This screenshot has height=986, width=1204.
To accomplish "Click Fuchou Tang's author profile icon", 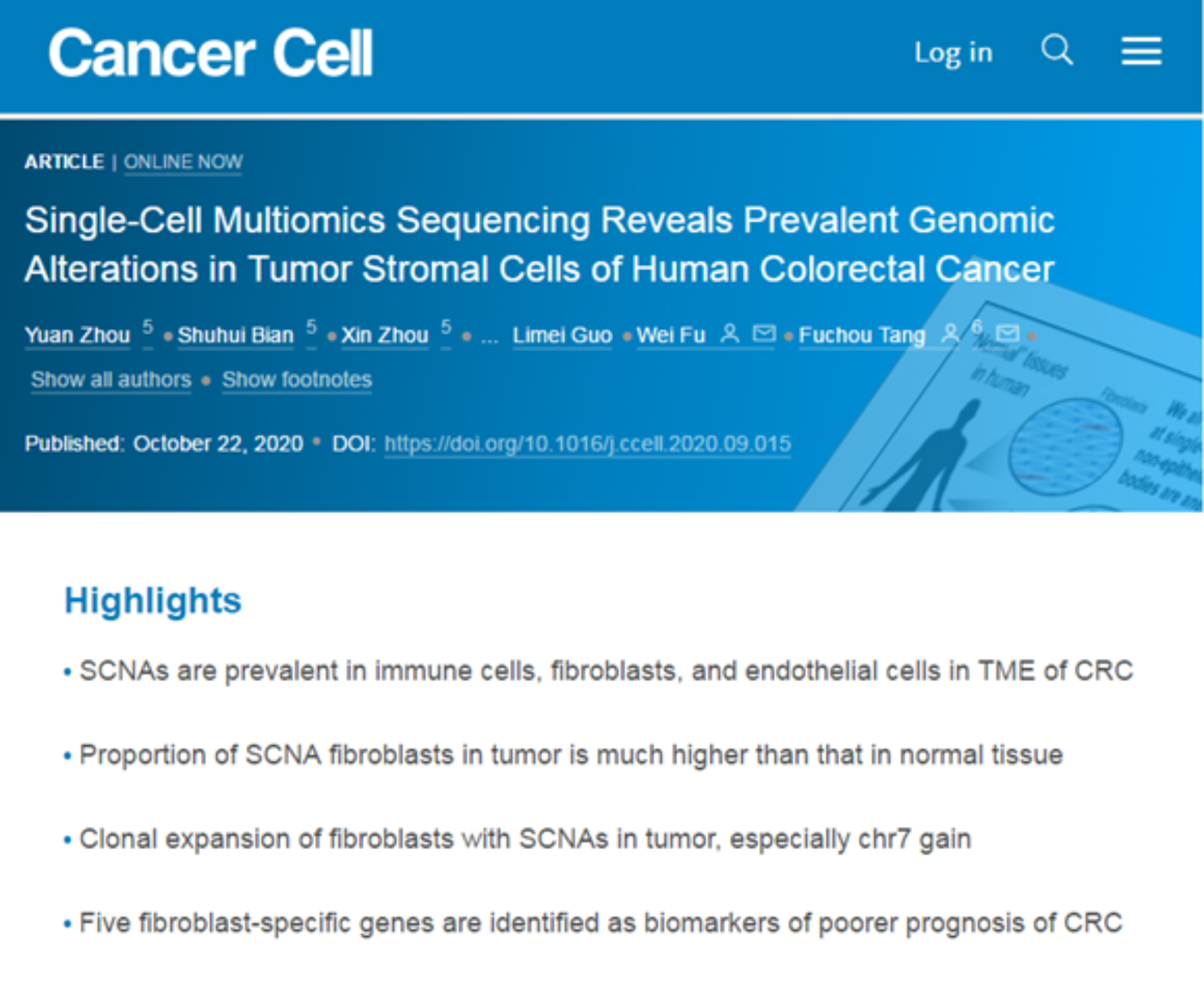I will click(950, 334).
